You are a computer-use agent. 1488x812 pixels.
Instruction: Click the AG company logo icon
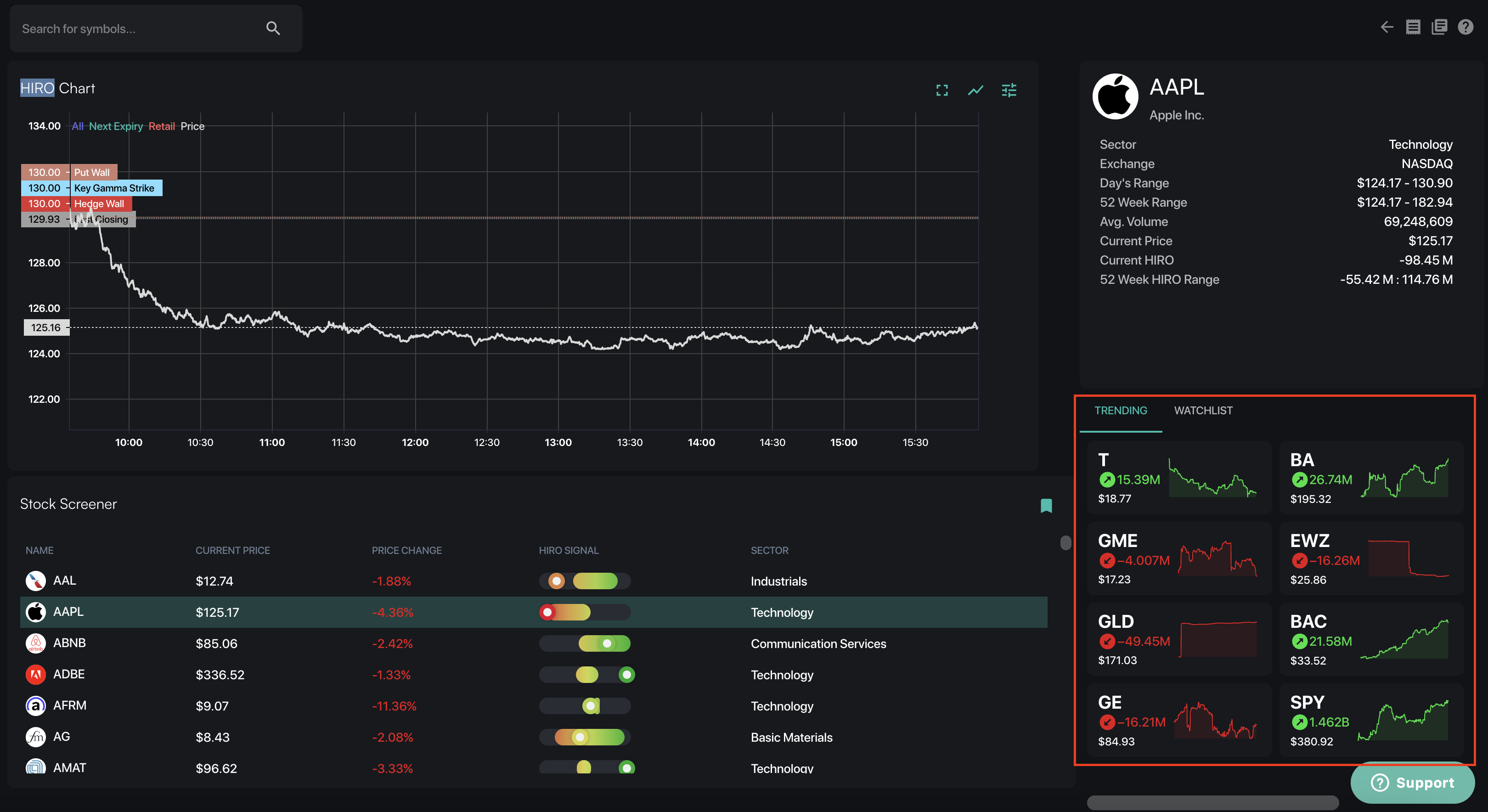coord(36,736)
